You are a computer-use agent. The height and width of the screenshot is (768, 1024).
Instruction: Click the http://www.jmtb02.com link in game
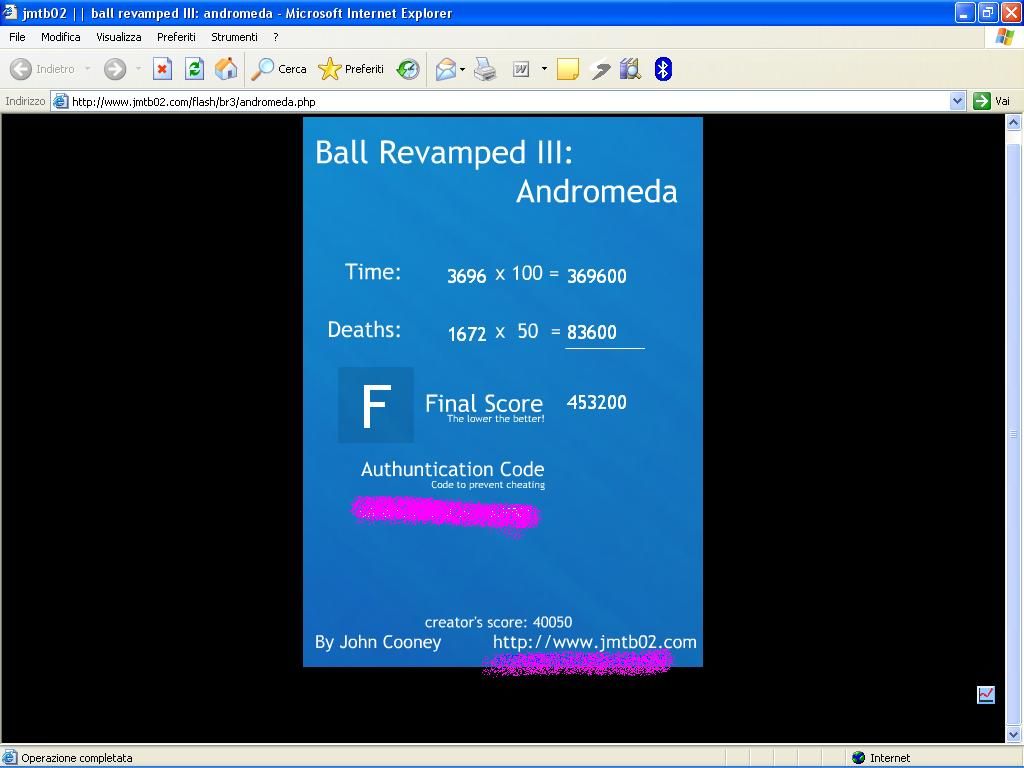click(x=594, y=642)
